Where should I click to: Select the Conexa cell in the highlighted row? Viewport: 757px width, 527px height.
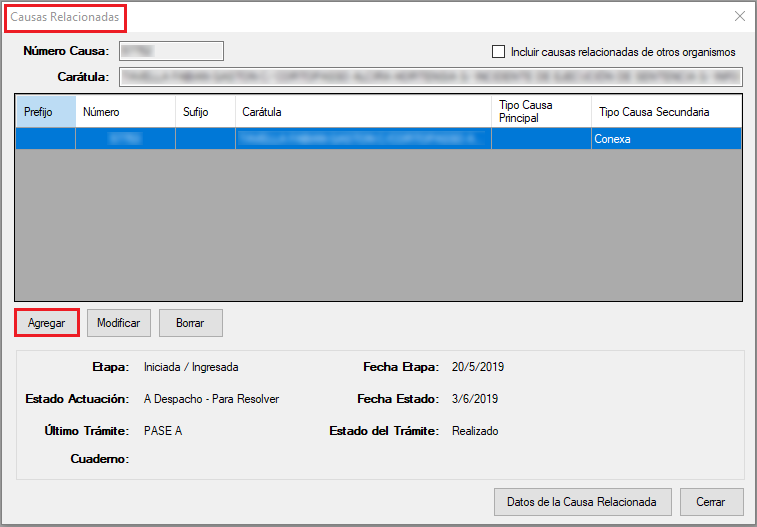665,140
